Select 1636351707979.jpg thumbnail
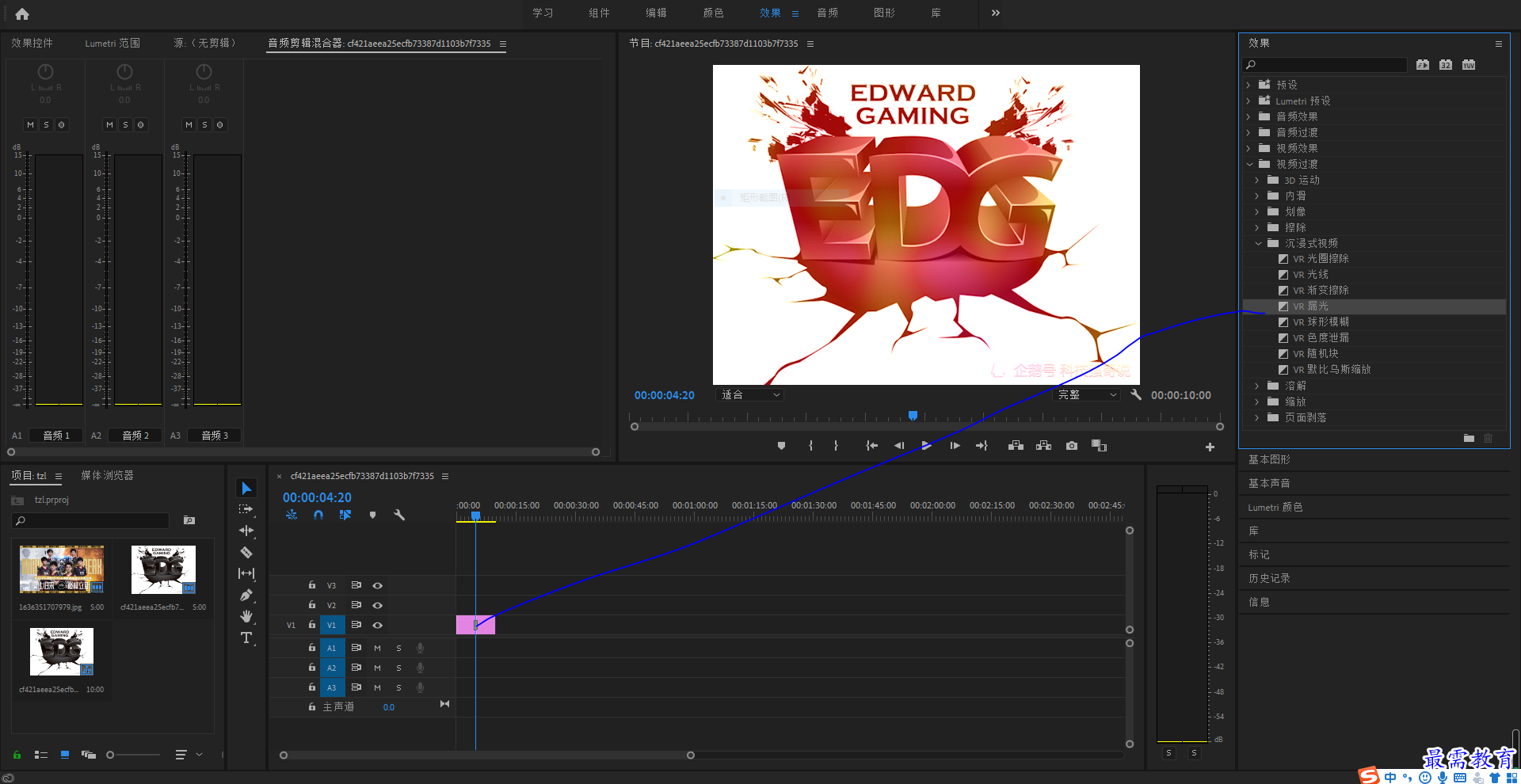 coord(62,569)
